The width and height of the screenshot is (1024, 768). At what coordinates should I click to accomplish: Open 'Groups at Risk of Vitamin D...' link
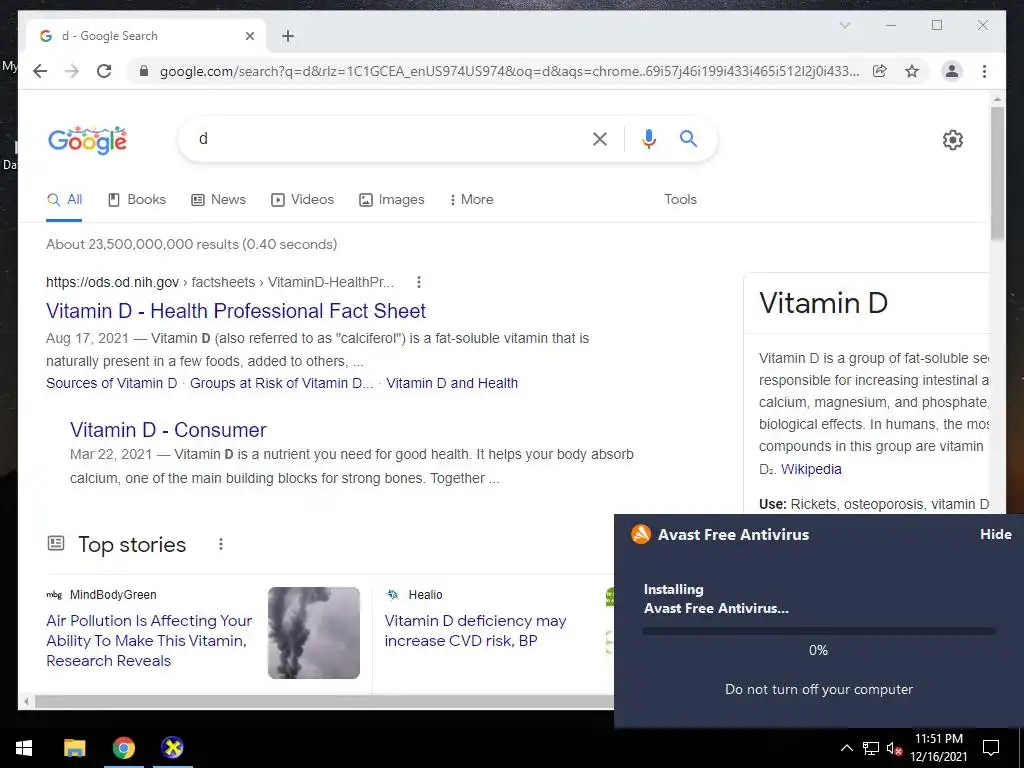pyautogui.click(x=281, y=383)
